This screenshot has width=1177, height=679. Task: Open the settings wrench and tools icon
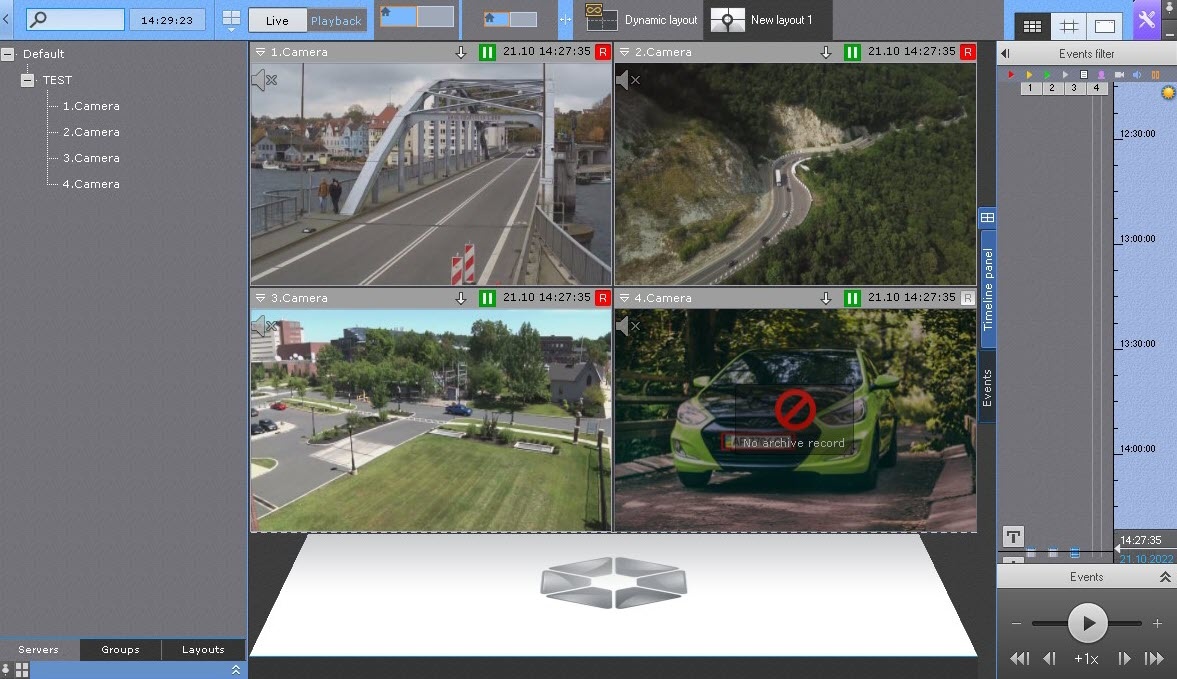1146,20
